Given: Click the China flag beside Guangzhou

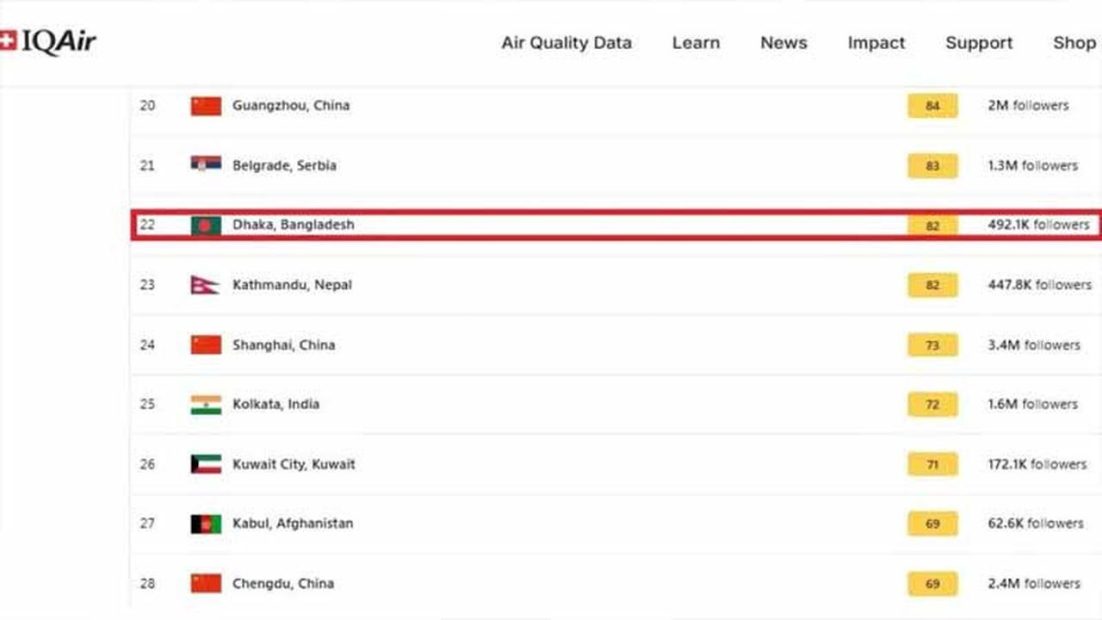Looking at the screenshot, I should (206, 106).
